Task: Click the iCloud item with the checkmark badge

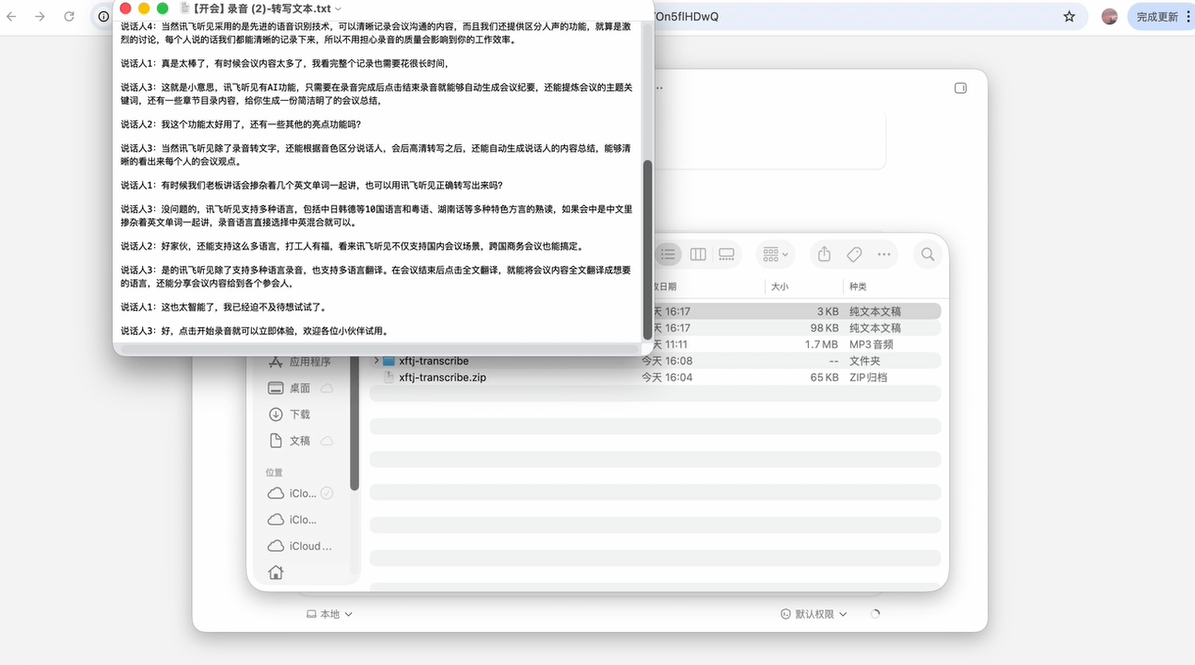Action: coord(300,494)
